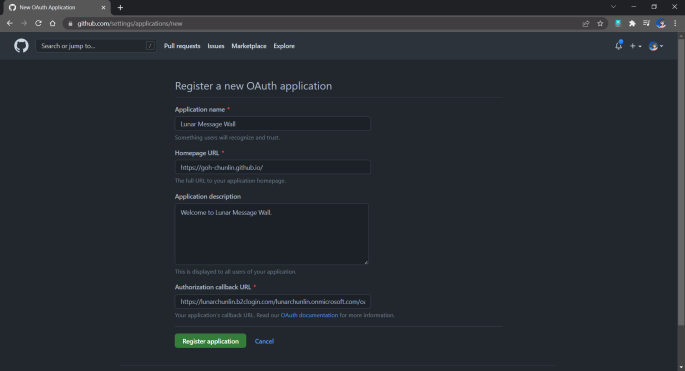Open the media control icon
685x371 pixels.
647,24
